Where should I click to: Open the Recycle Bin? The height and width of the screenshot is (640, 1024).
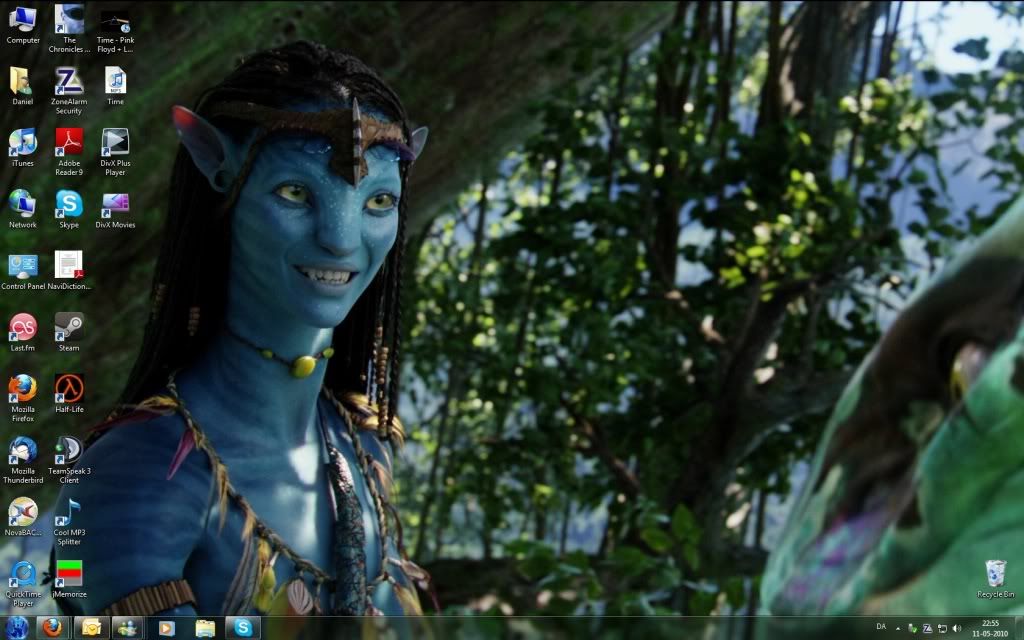coord(995,575)
